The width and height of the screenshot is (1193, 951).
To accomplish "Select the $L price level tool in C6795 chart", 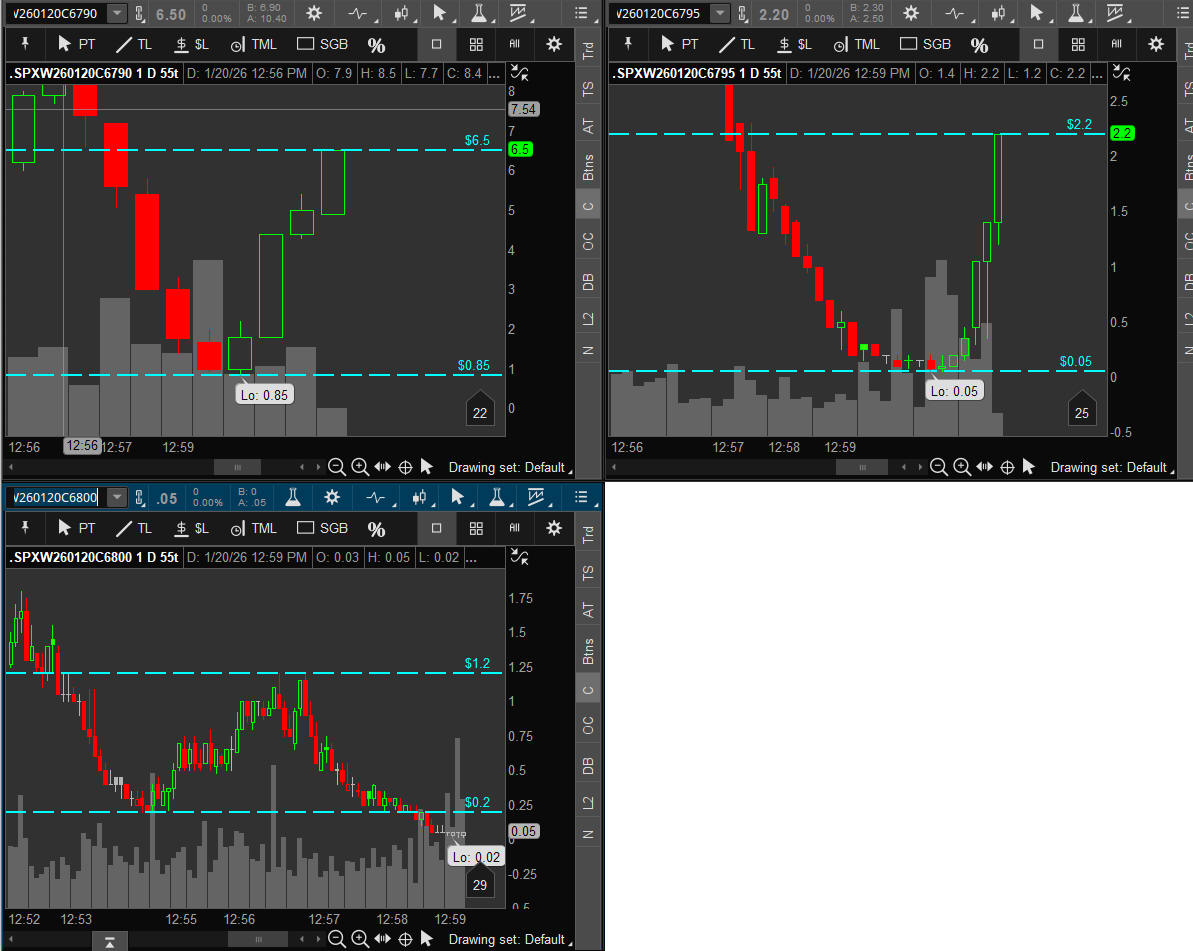I will [x=796, y=44].
